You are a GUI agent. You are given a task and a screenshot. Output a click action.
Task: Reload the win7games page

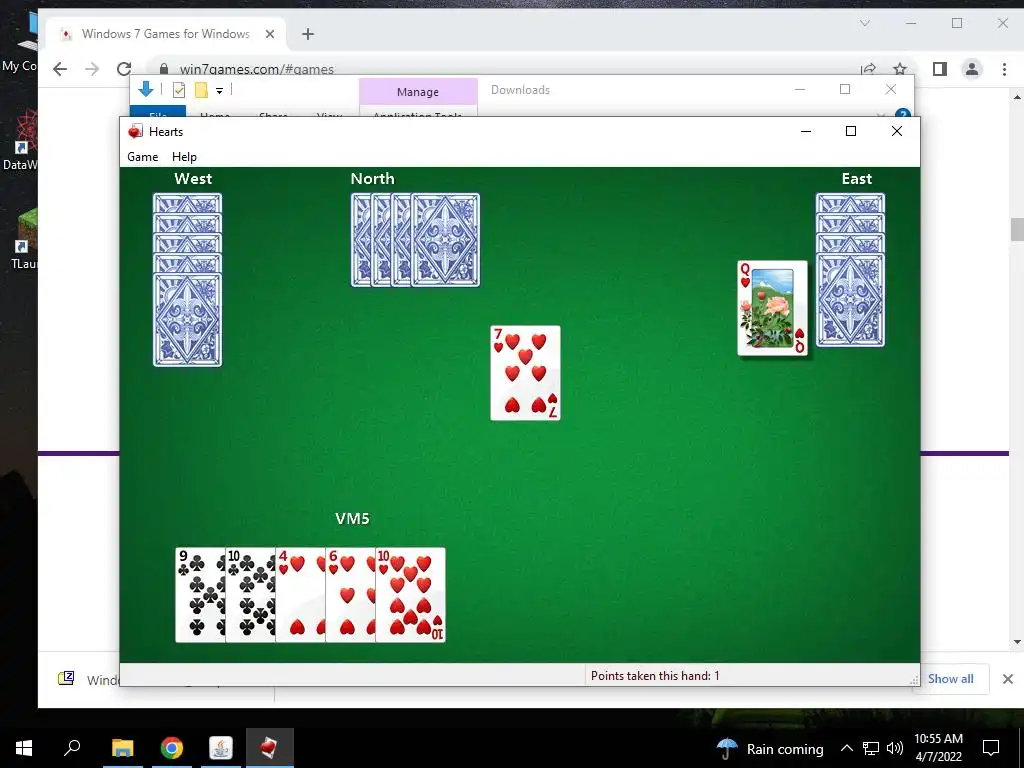pos(123,69)
